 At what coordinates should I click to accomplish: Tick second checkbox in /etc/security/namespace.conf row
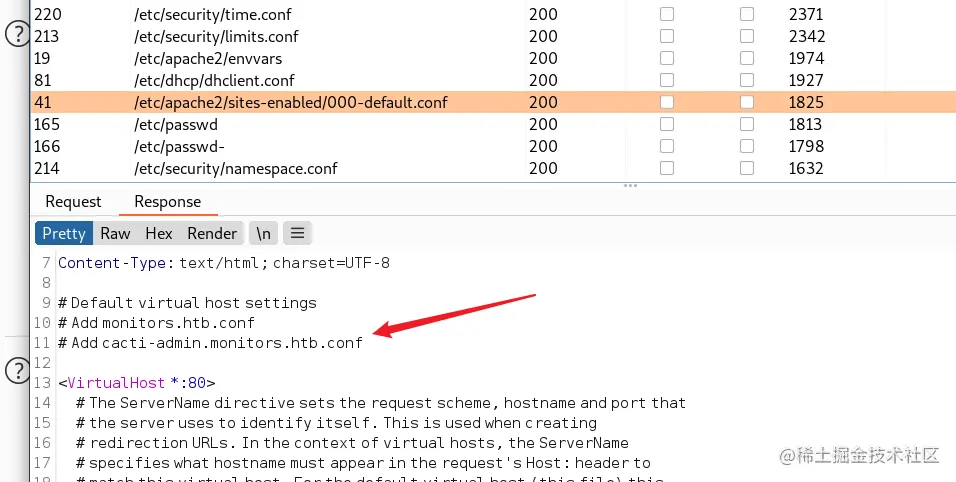pyautogui.click(x=747, y=168)
